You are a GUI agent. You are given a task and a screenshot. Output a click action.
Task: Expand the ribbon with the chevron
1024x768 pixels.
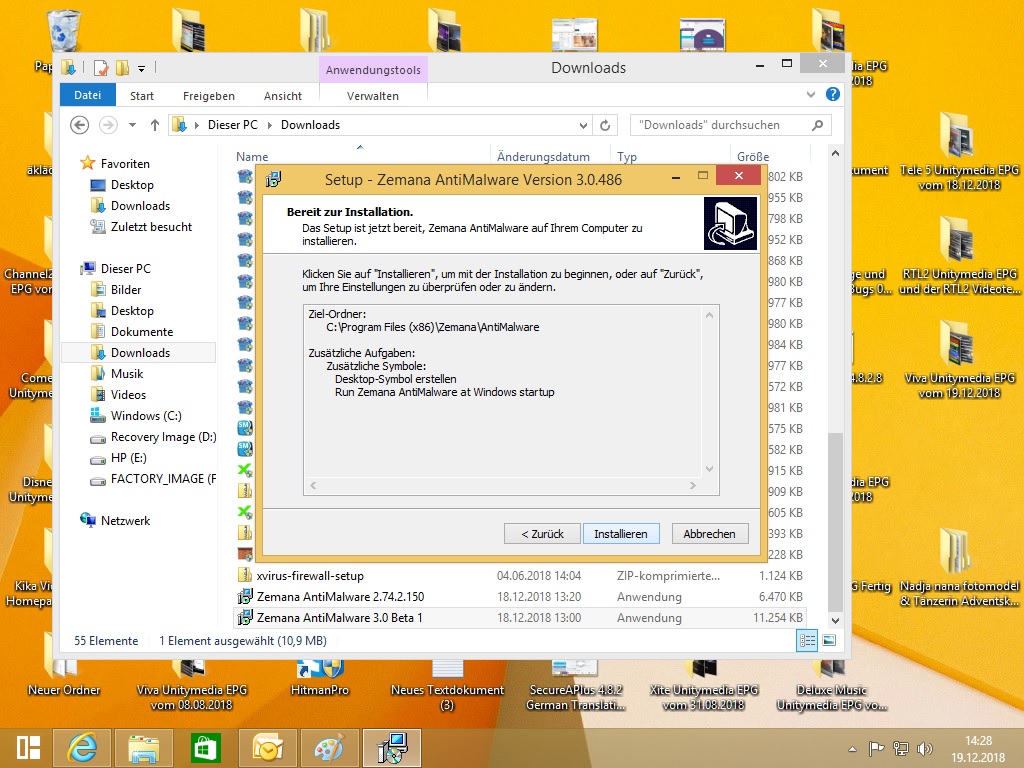click(x=810, y=95)
